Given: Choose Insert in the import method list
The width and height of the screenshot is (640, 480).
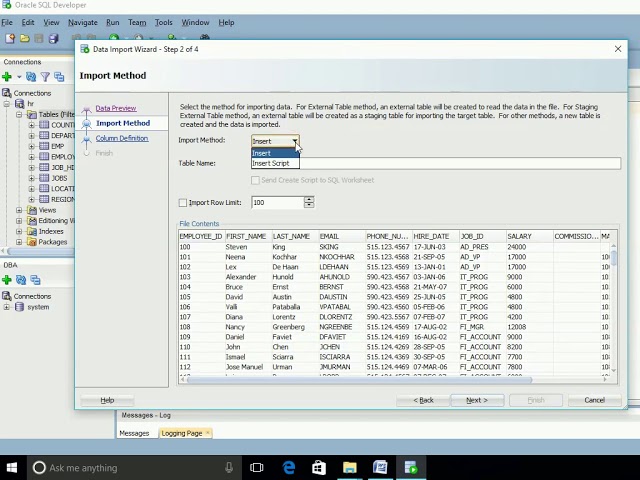Looking at the screenshot, I should point(275,153).
